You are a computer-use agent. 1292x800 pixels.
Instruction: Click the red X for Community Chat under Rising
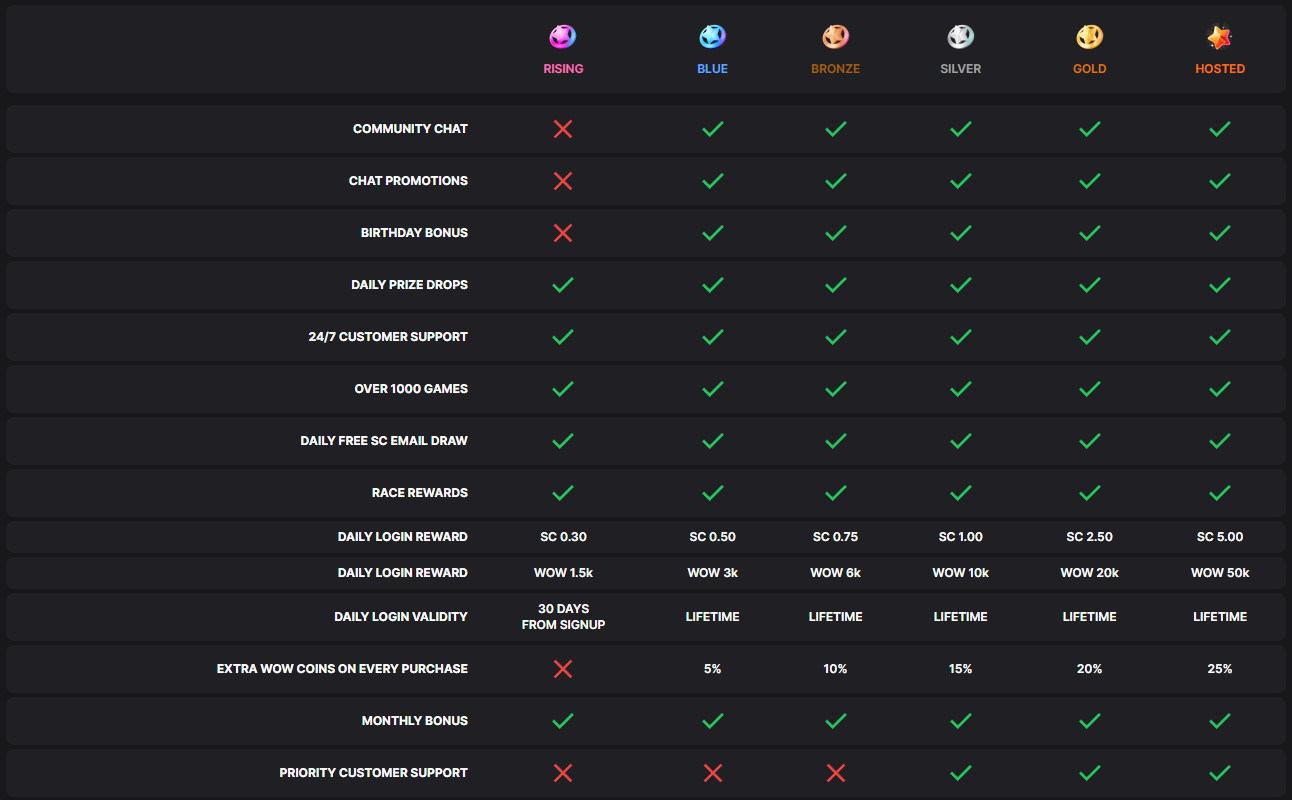[x=563, y=129]
